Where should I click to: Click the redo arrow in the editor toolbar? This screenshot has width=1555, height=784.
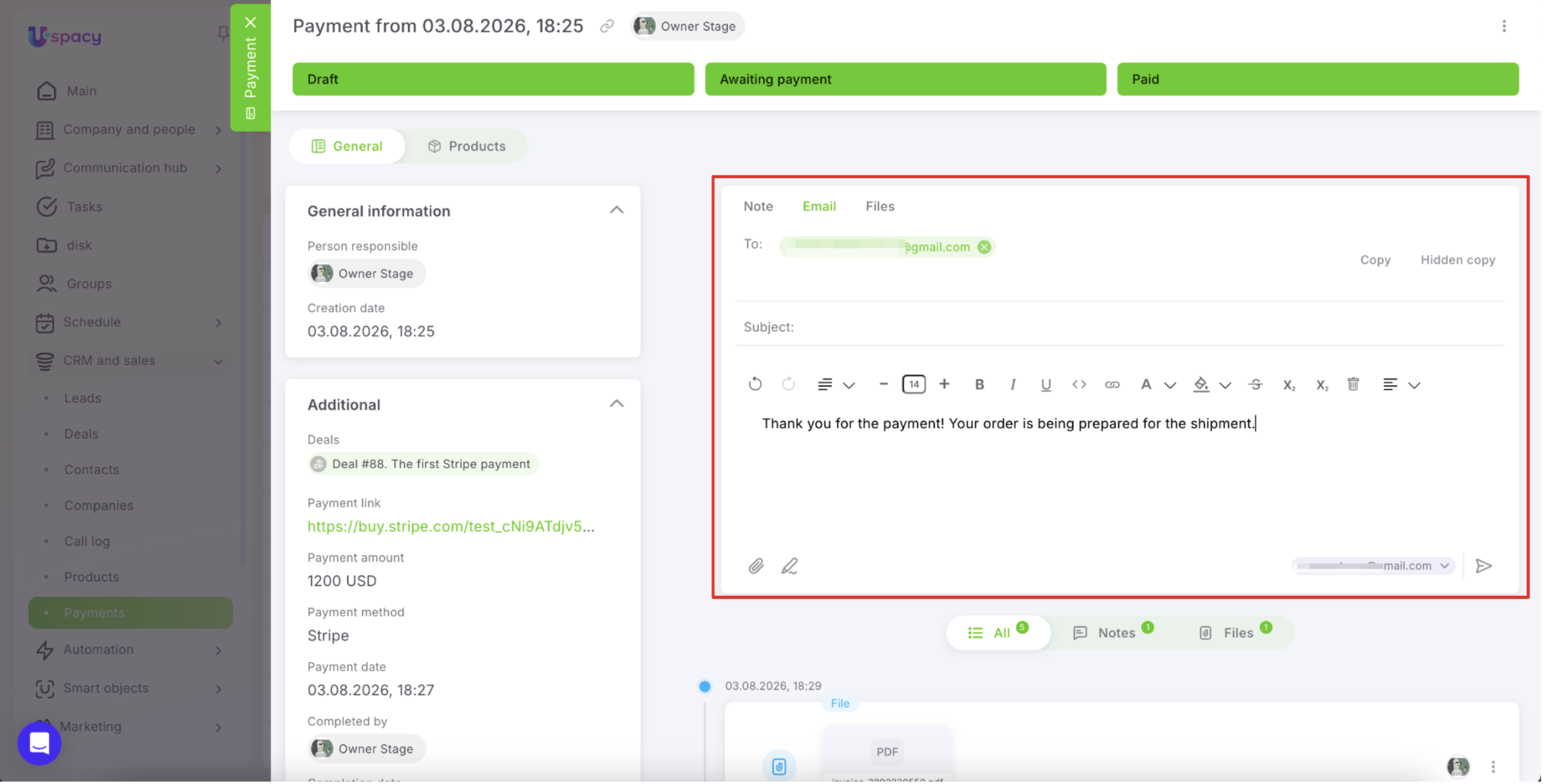(788, 385)
